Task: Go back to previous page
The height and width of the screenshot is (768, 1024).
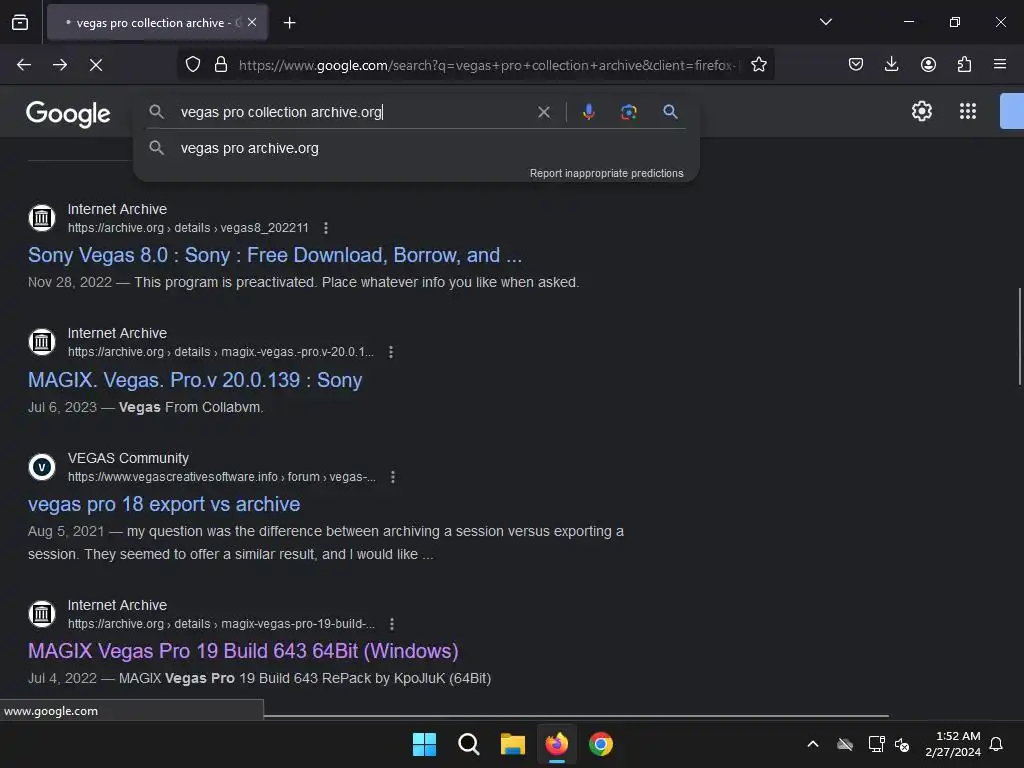Action: 24,65
